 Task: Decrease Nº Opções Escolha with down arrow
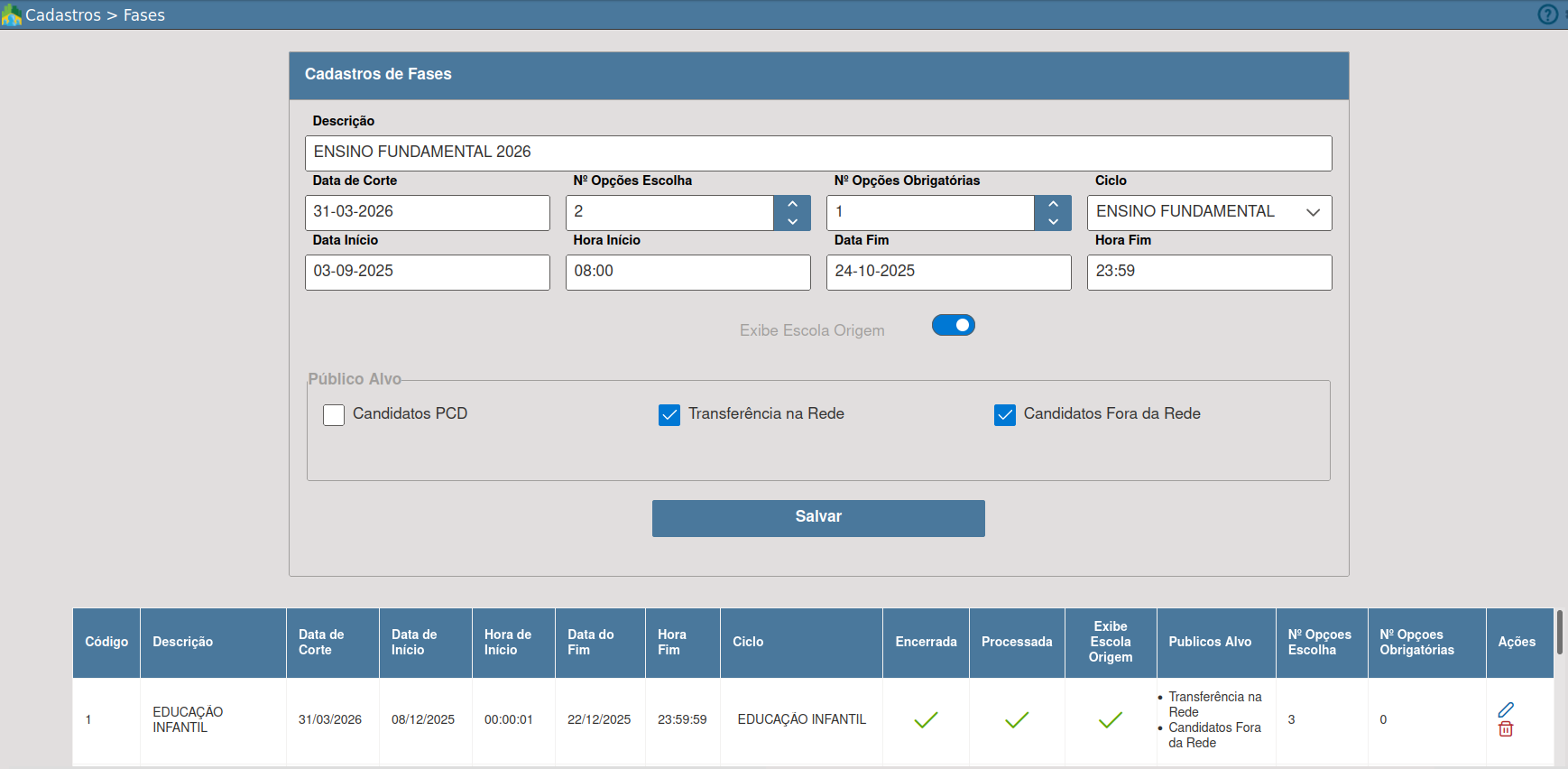[x=792, y=222]
